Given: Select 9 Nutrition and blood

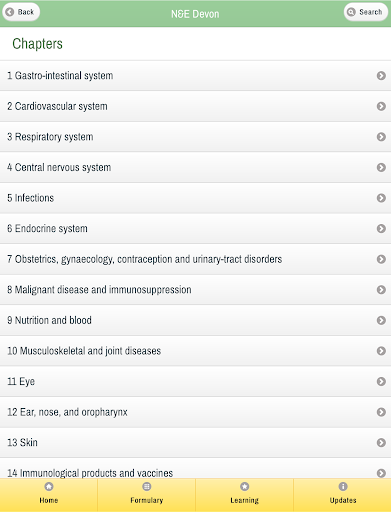Looking at the screenshot, I should pyautogui.click(x=195, y=320).
